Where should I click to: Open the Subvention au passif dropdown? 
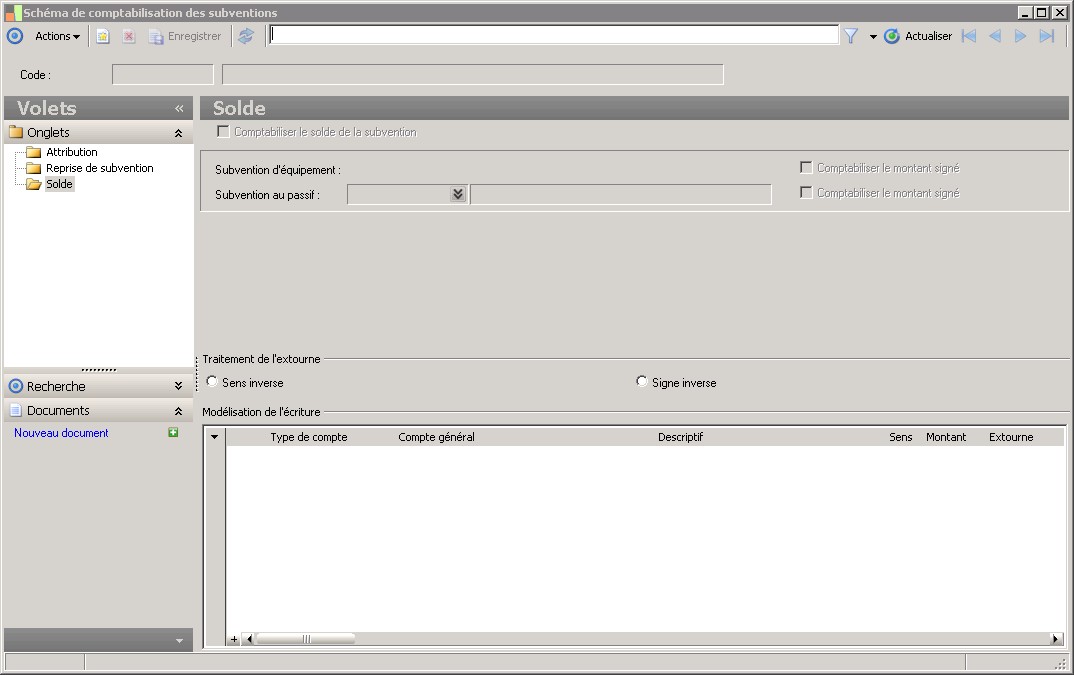[x=458, y=195]
